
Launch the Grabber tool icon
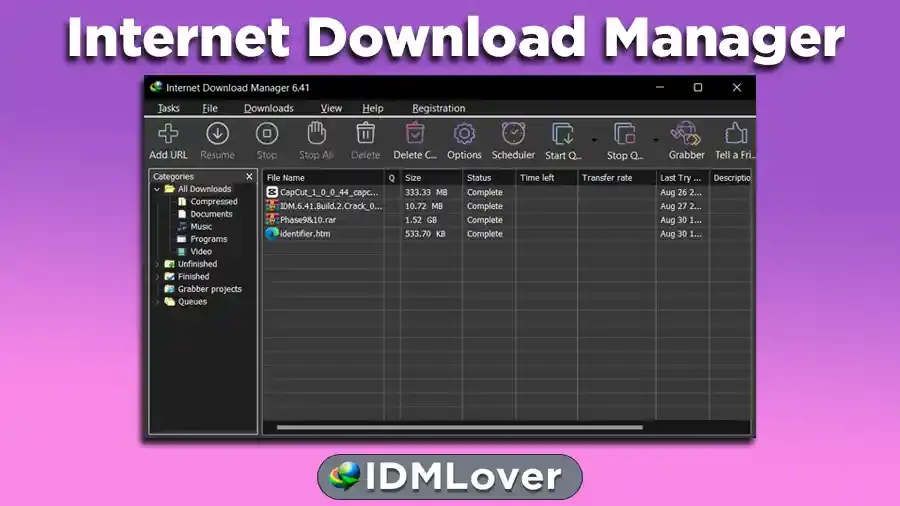(x=686, y=134)
